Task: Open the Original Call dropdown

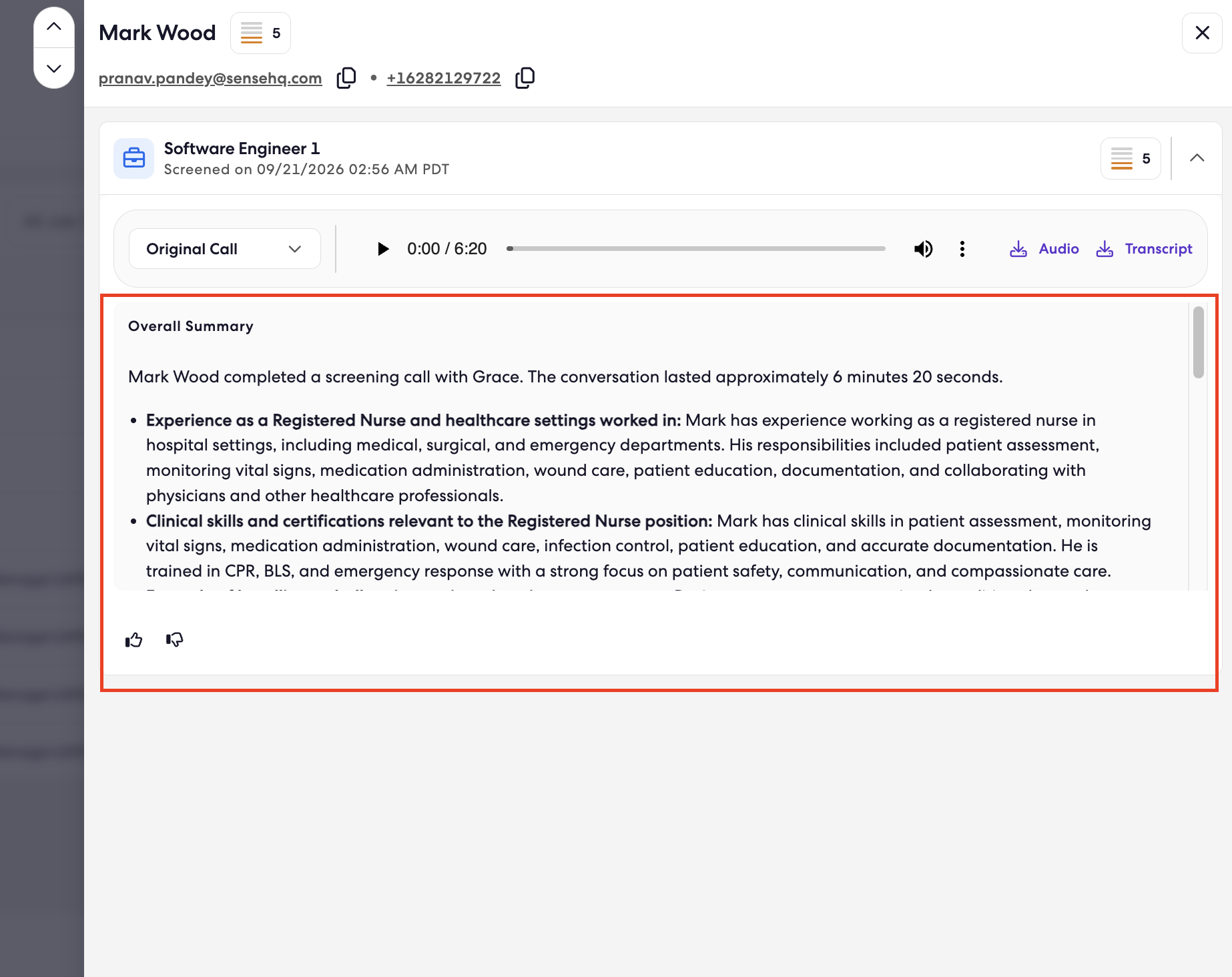Action: 225,249
